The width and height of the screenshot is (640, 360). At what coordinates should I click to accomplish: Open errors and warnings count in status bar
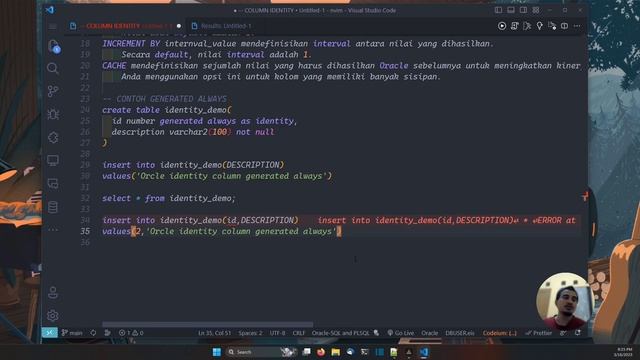point(131,333)
